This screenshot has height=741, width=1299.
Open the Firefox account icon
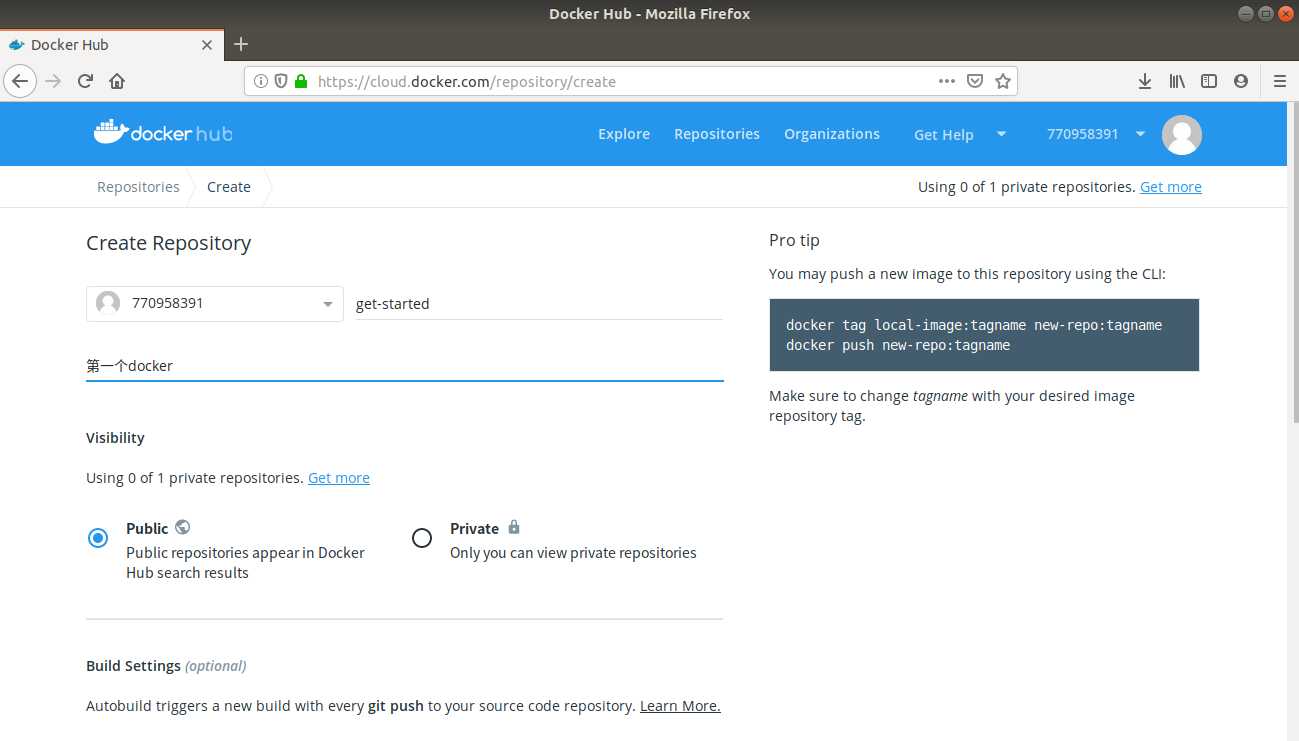coord(1241,82)
